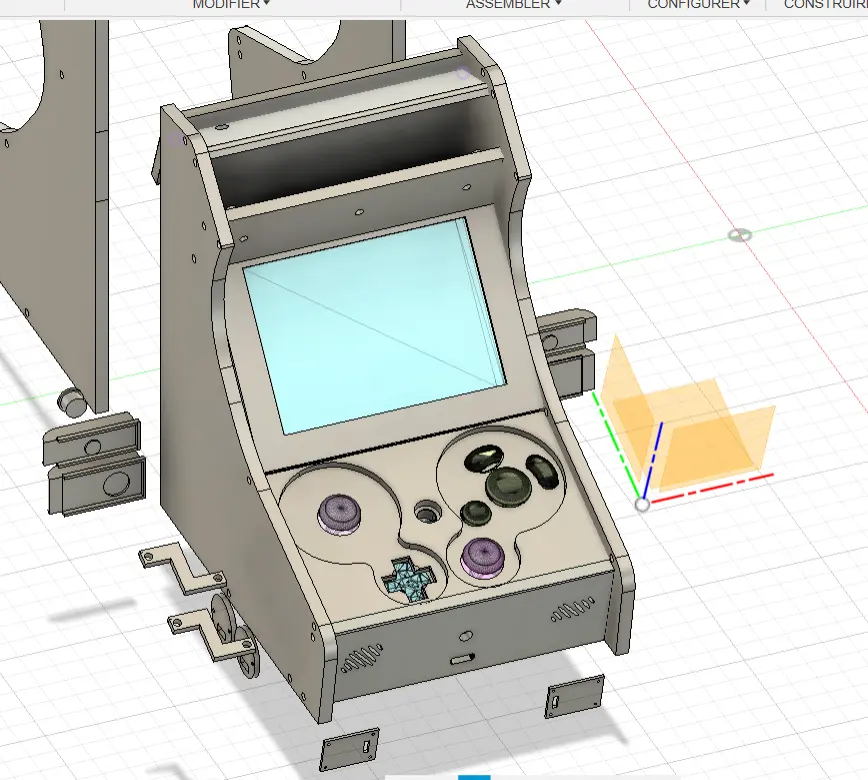Select the left speaker grille on front panel
Image resolution: width=868 pixels, height=780 pixels.
point(361,657)
